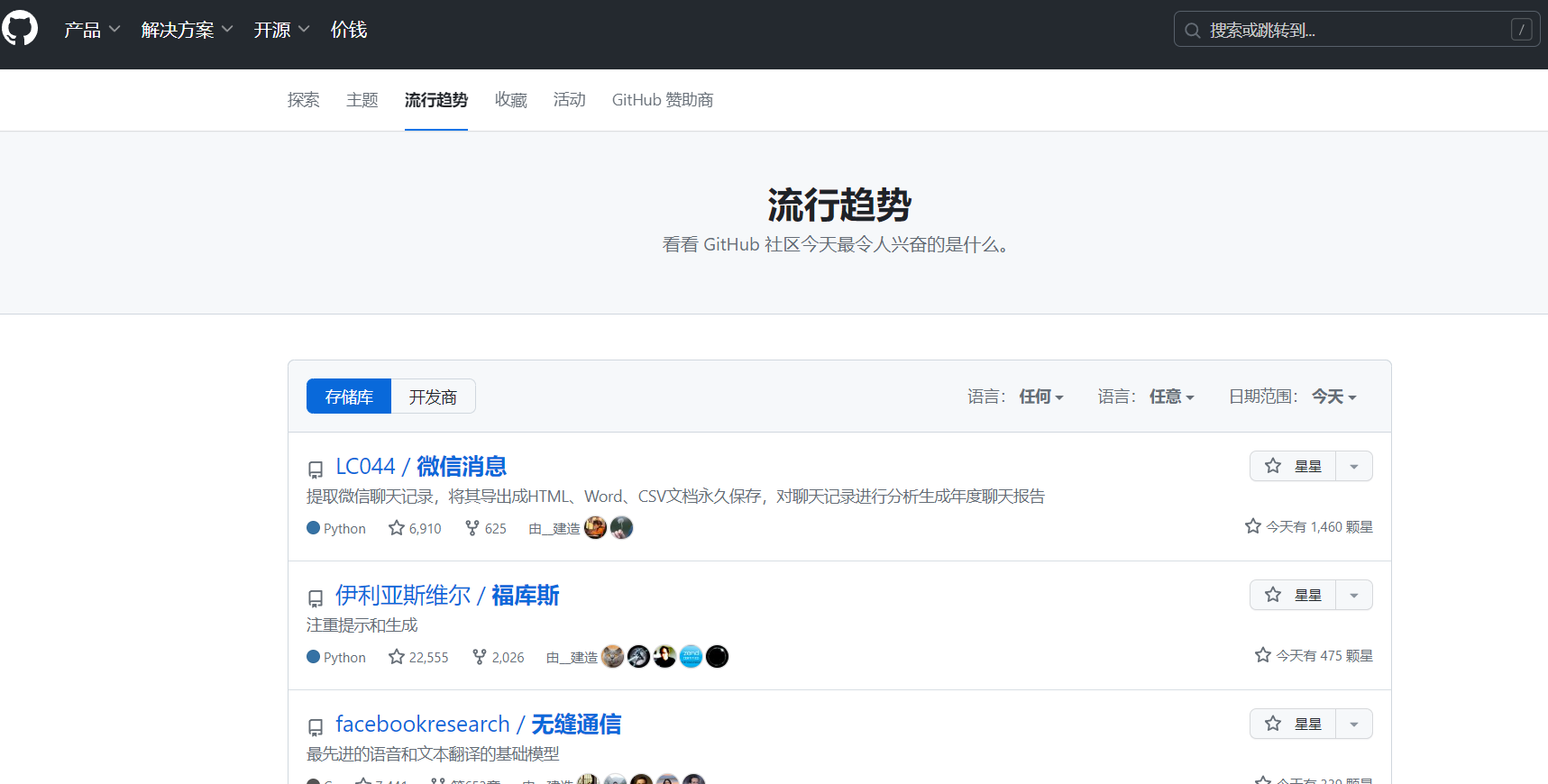Open the 价钱 pricing page
The image size is (1548, 784).
pyautogui.click(x=349, y=30)
